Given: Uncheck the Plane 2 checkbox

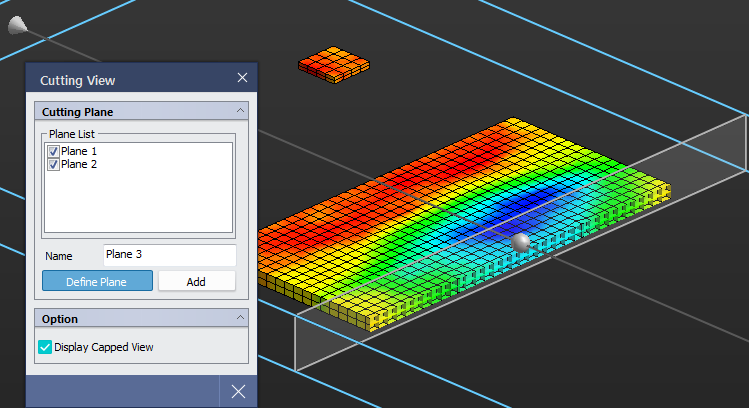Looking at the screenshot, I should pyautogui.click(x=54, y=164).
